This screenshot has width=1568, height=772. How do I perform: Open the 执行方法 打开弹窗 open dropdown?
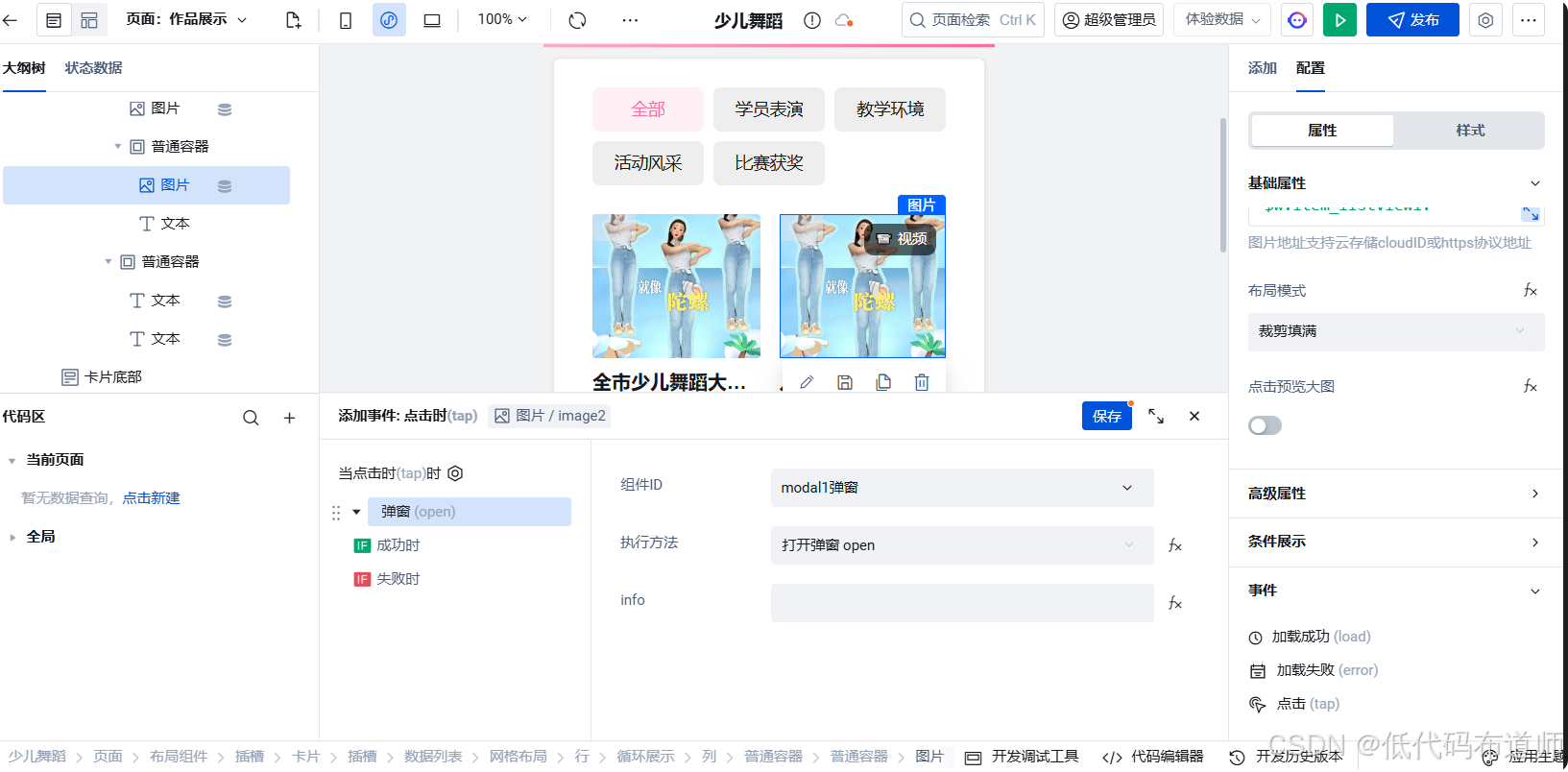[x=962, y=545]
